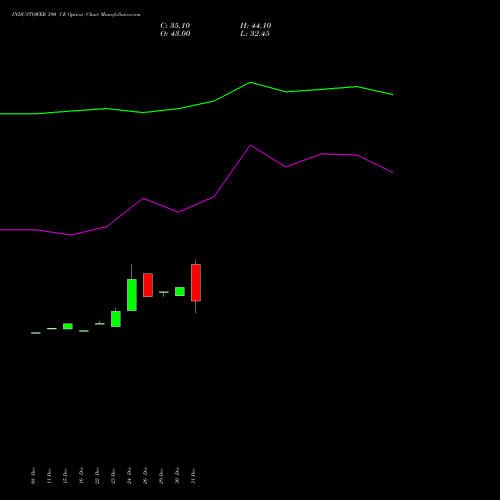500x500 pixels.
Task: Click the open value O: 43.00
Action: point(175,34)
